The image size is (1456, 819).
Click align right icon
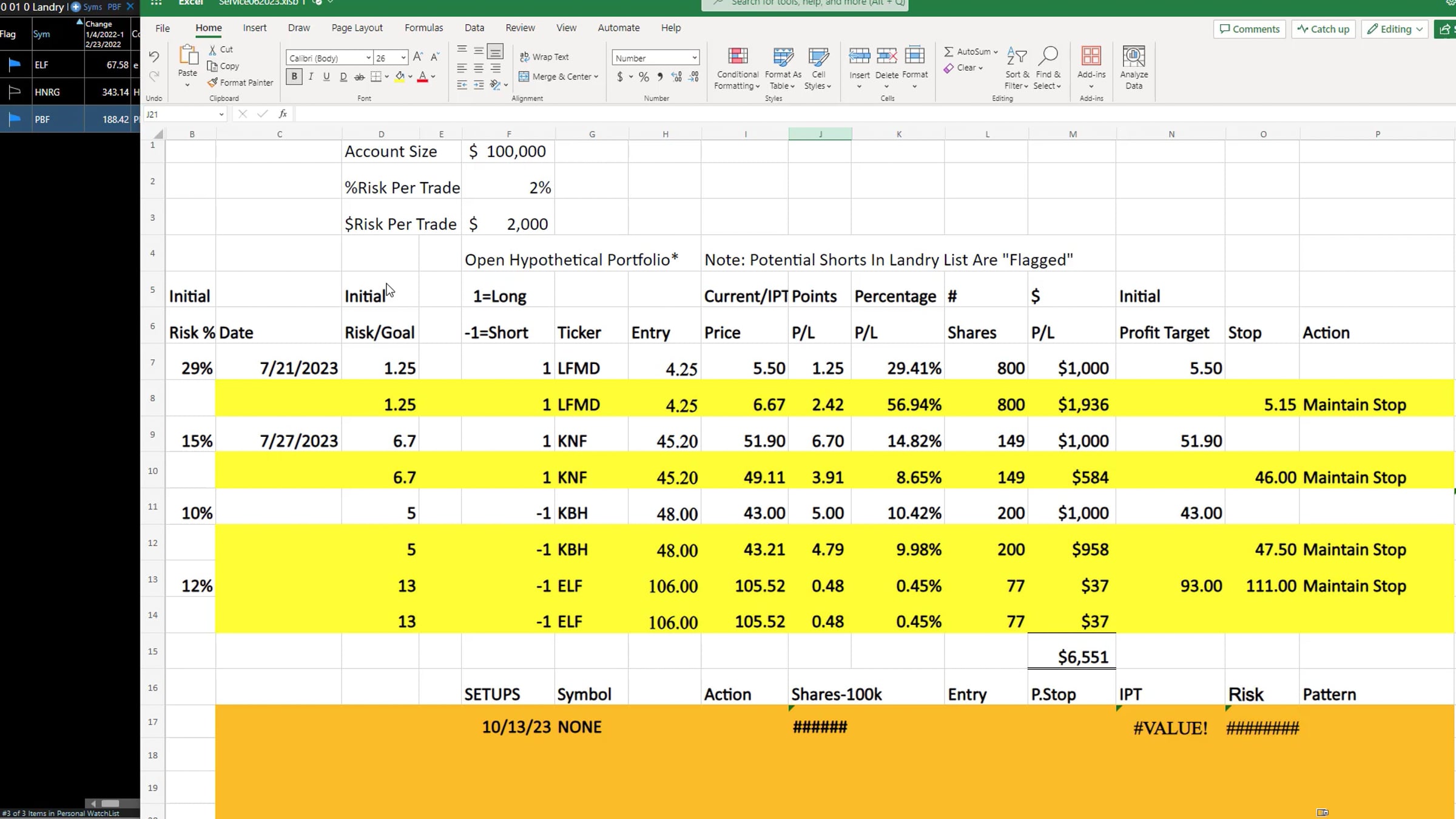(496, 68)
